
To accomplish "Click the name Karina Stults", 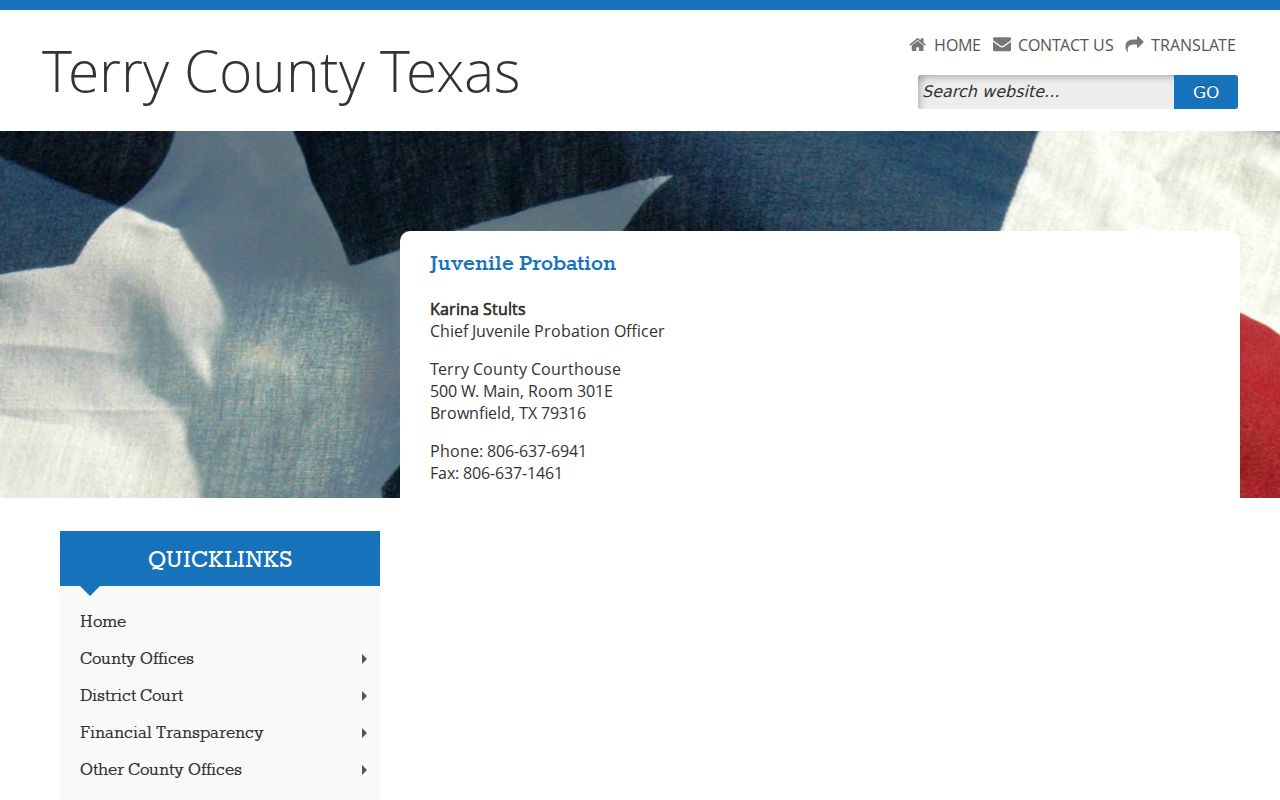I will click(x=478, y=309).
